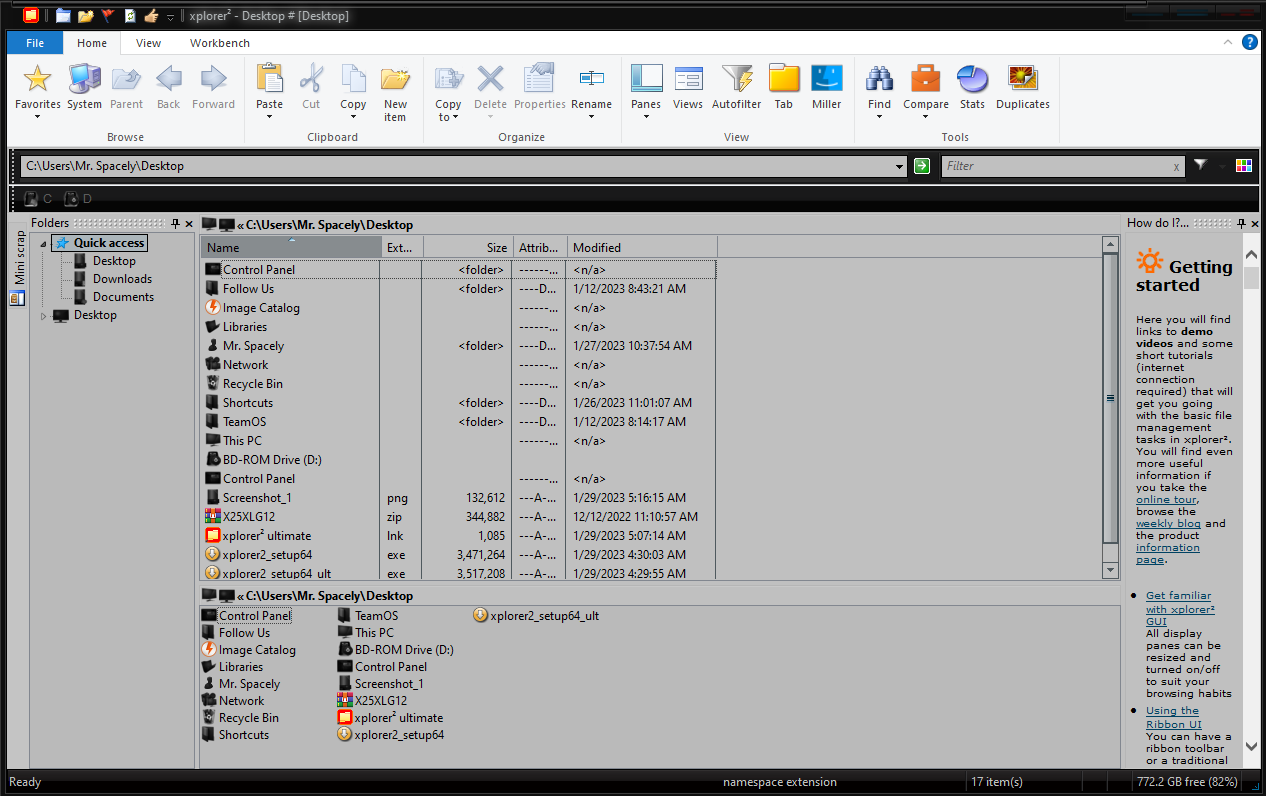Clear the Filter box with the x
1266x796 pixels.
tap(1176, 167)
